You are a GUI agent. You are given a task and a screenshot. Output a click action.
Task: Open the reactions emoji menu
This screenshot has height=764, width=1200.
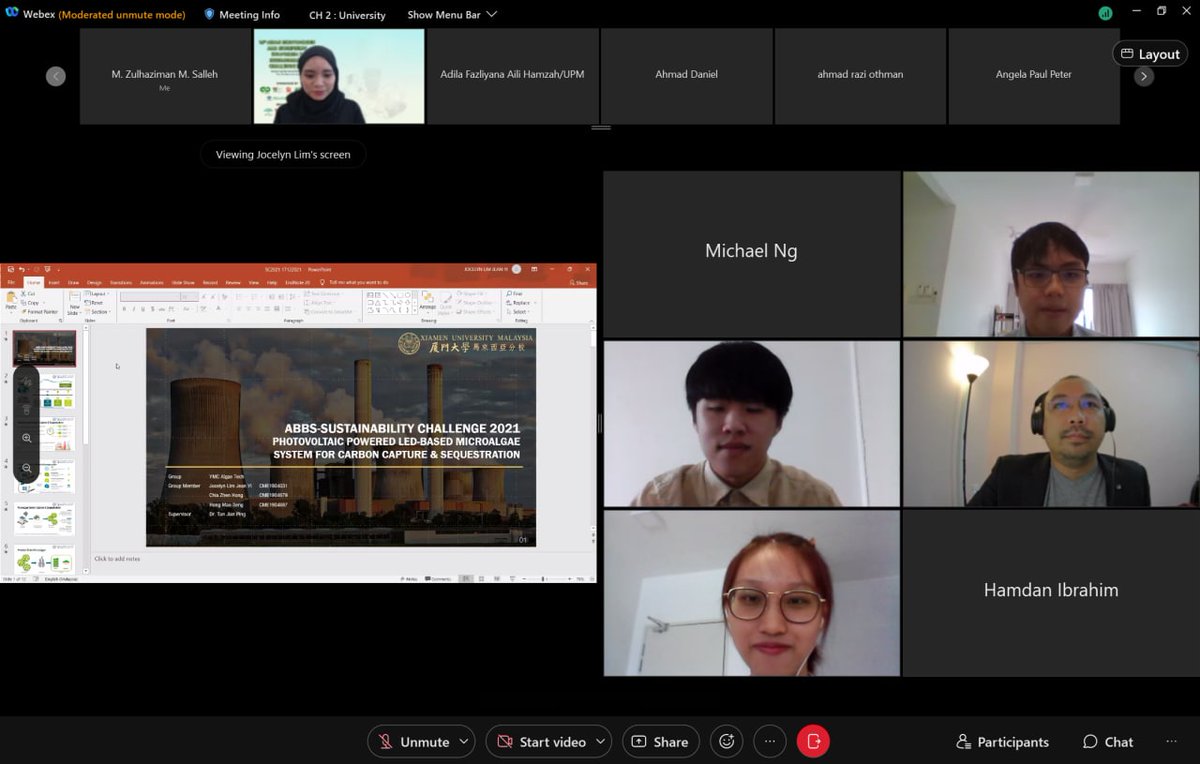pos(726,741)
